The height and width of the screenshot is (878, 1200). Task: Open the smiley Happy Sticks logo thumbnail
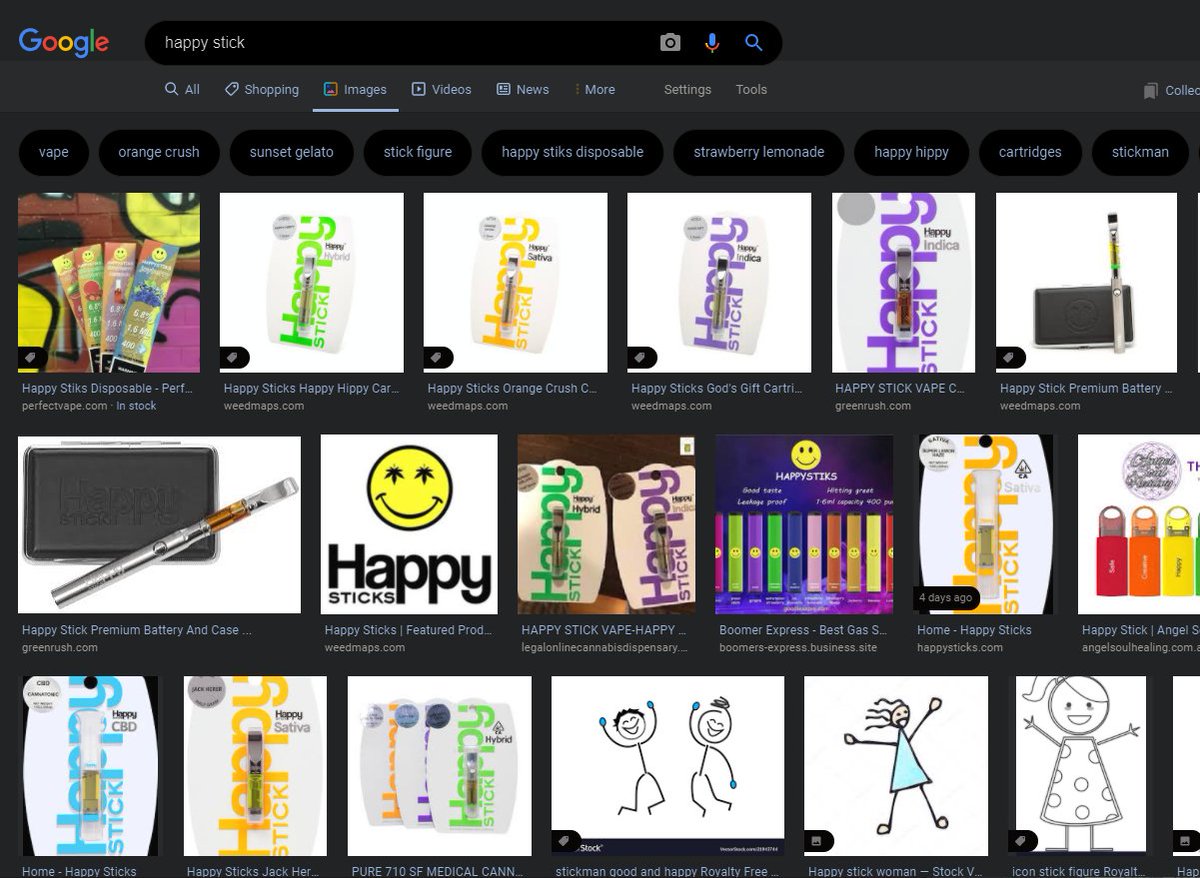tap(409, 524)
